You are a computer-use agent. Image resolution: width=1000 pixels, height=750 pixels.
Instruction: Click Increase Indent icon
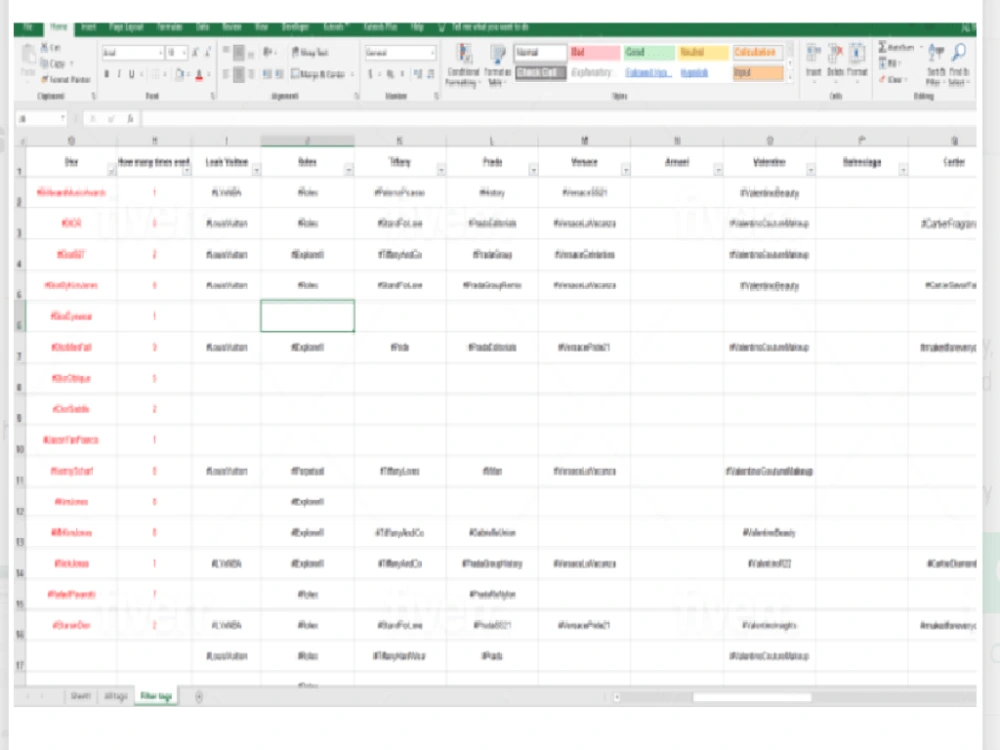click(x=279, y=74)
